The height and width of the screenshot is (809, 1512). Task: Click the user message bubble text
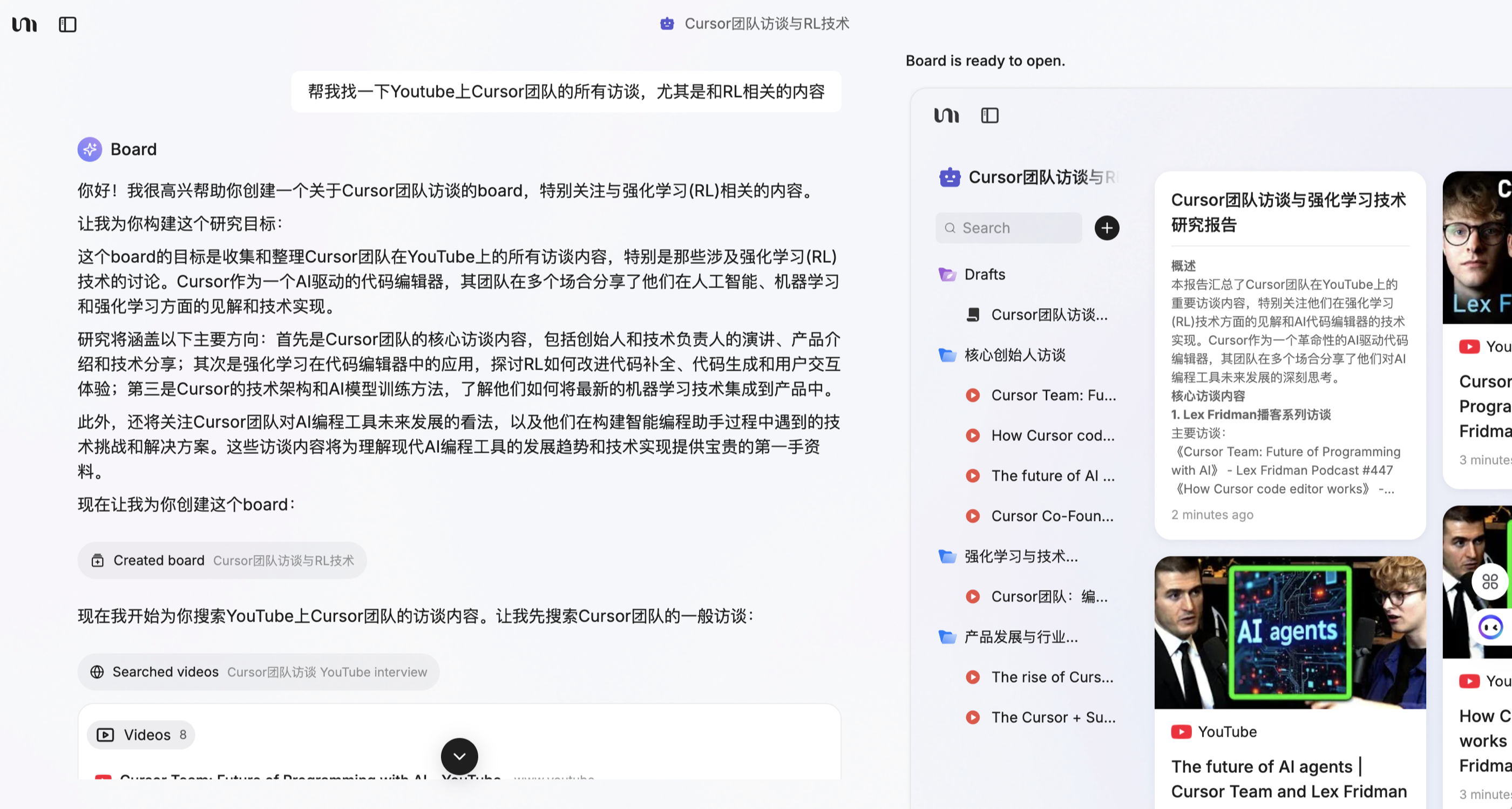click(566, 92)
